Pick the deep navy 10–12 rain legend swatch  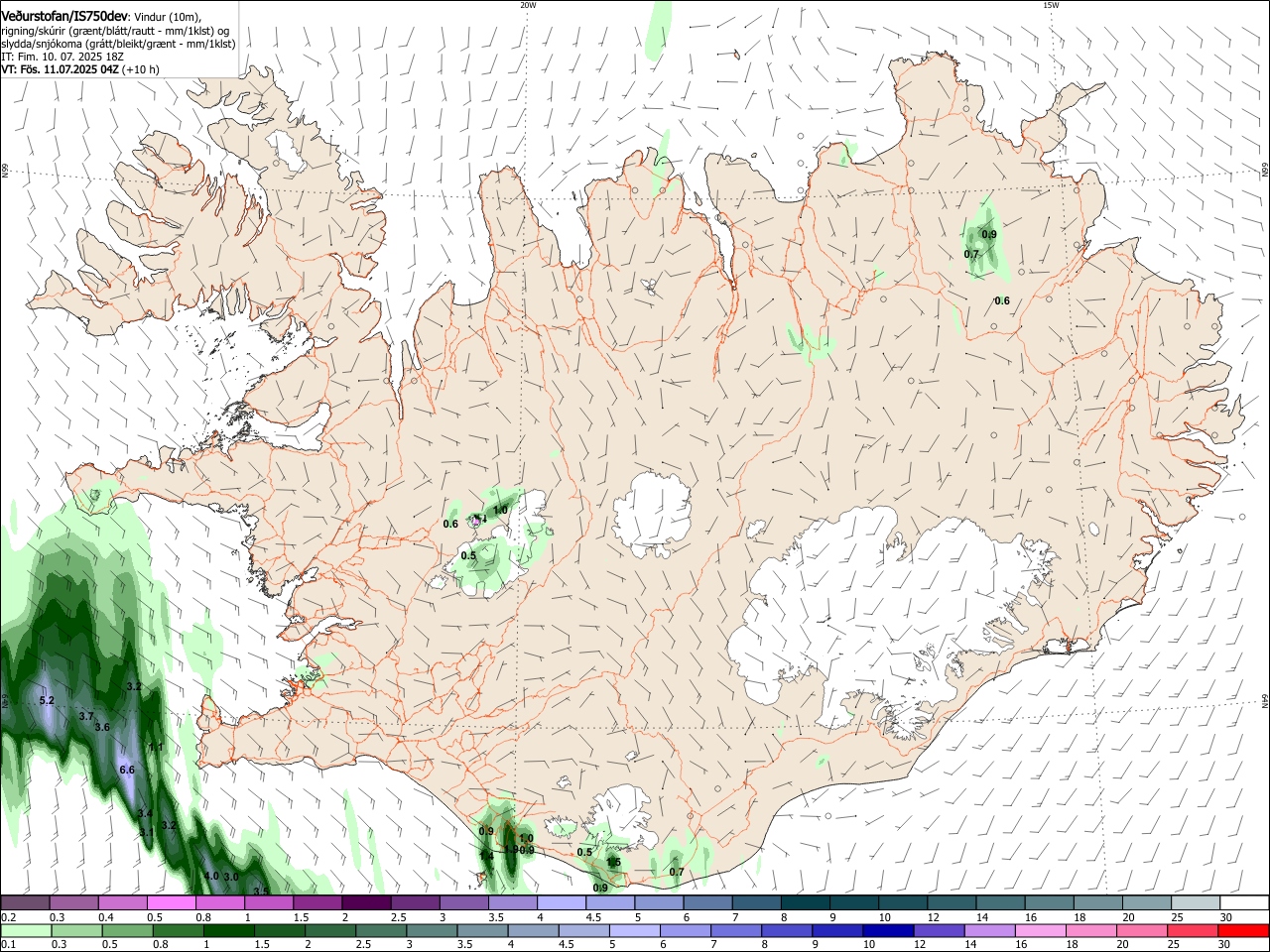888,930
